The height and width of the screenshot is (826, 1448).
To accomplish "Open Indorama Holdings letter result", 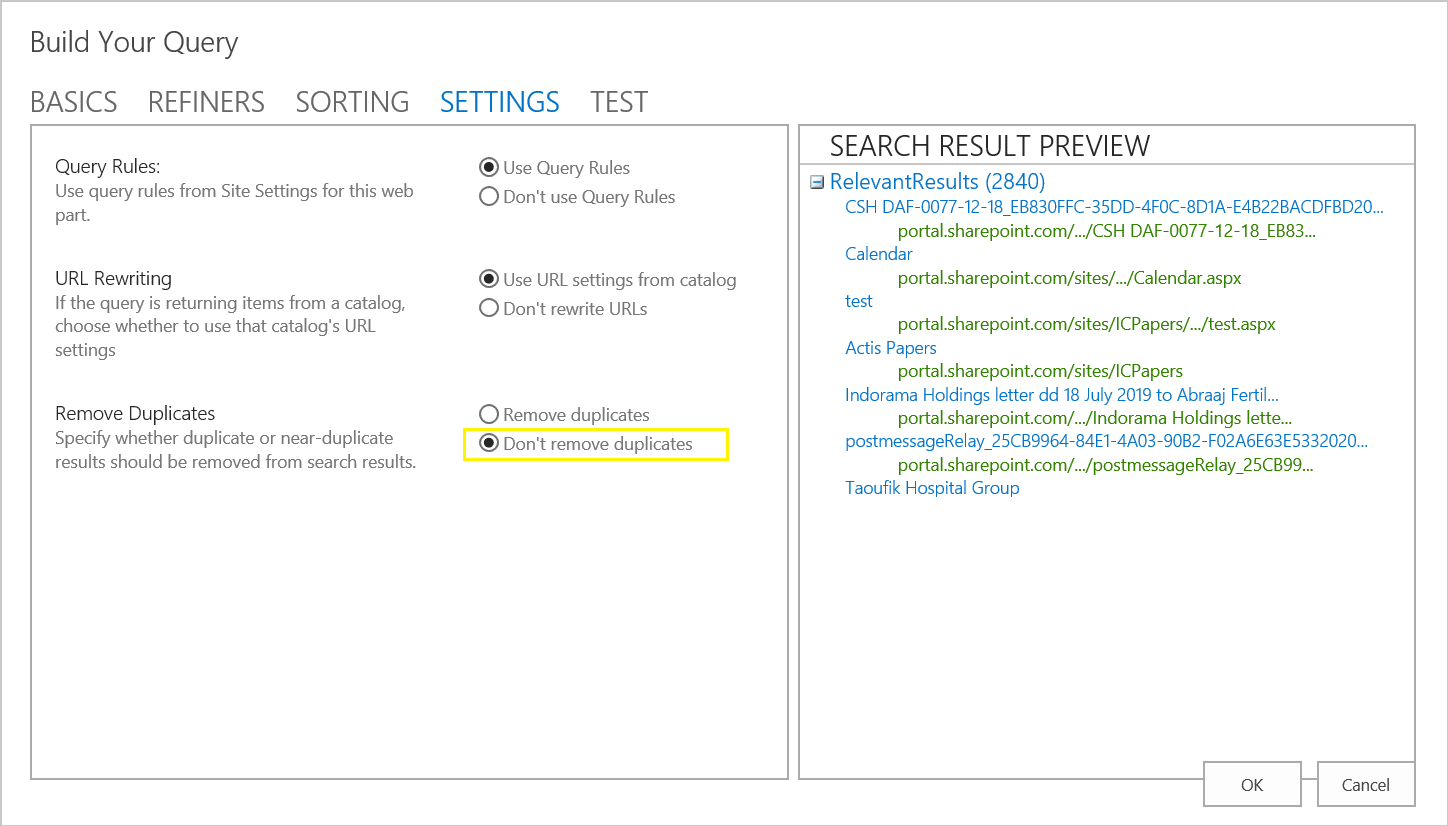I will [1062, 395].
